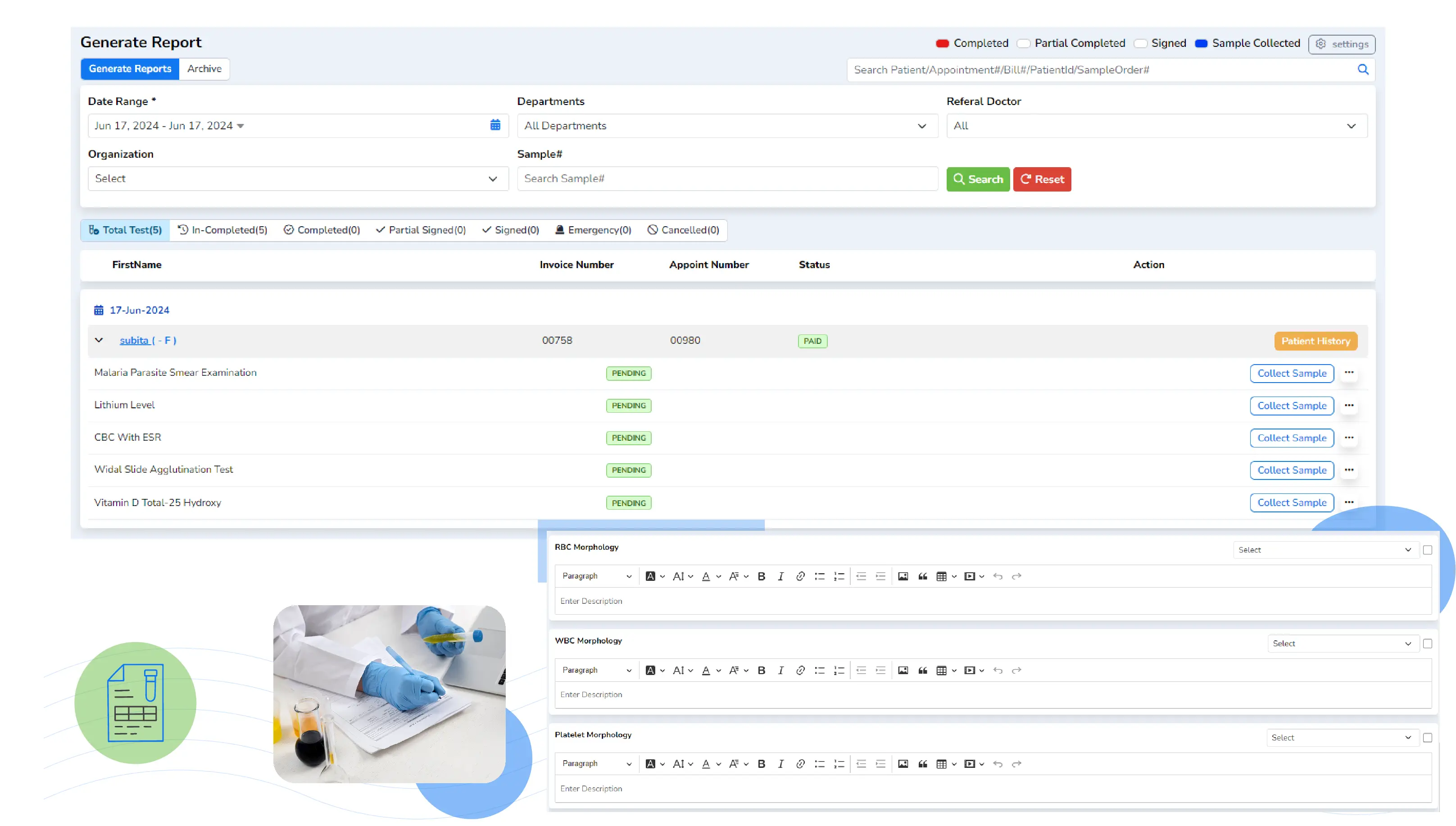Tick the Platelet Morphology checkbox

[1427, 738]
